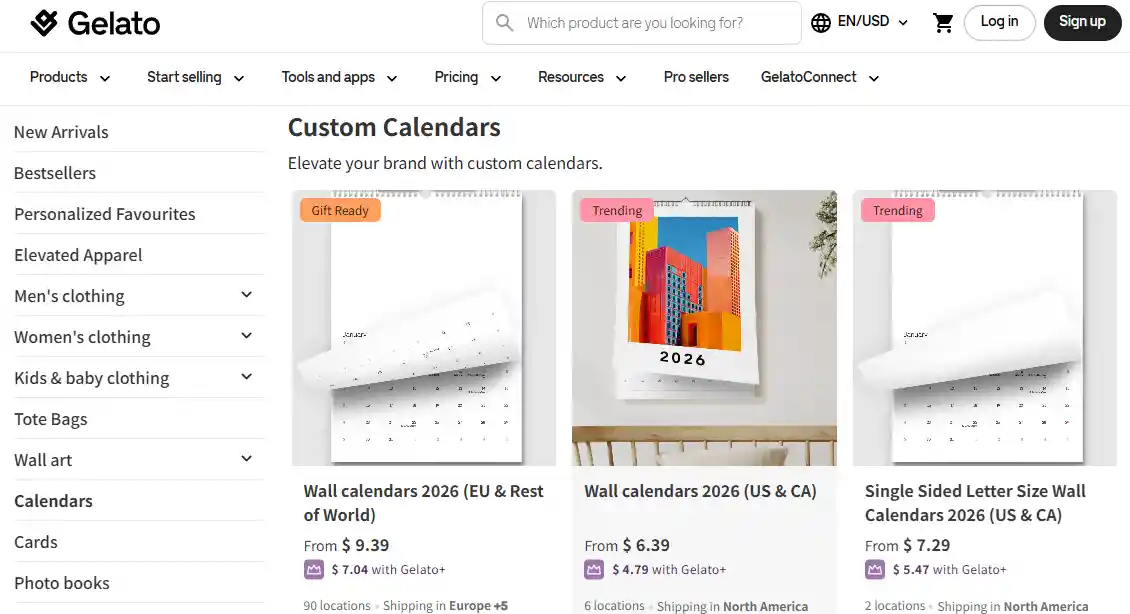This screenshot has height=614, width=1130.
Task: Select the Calendars category in the sidebar
Action: tap(54, 500)
